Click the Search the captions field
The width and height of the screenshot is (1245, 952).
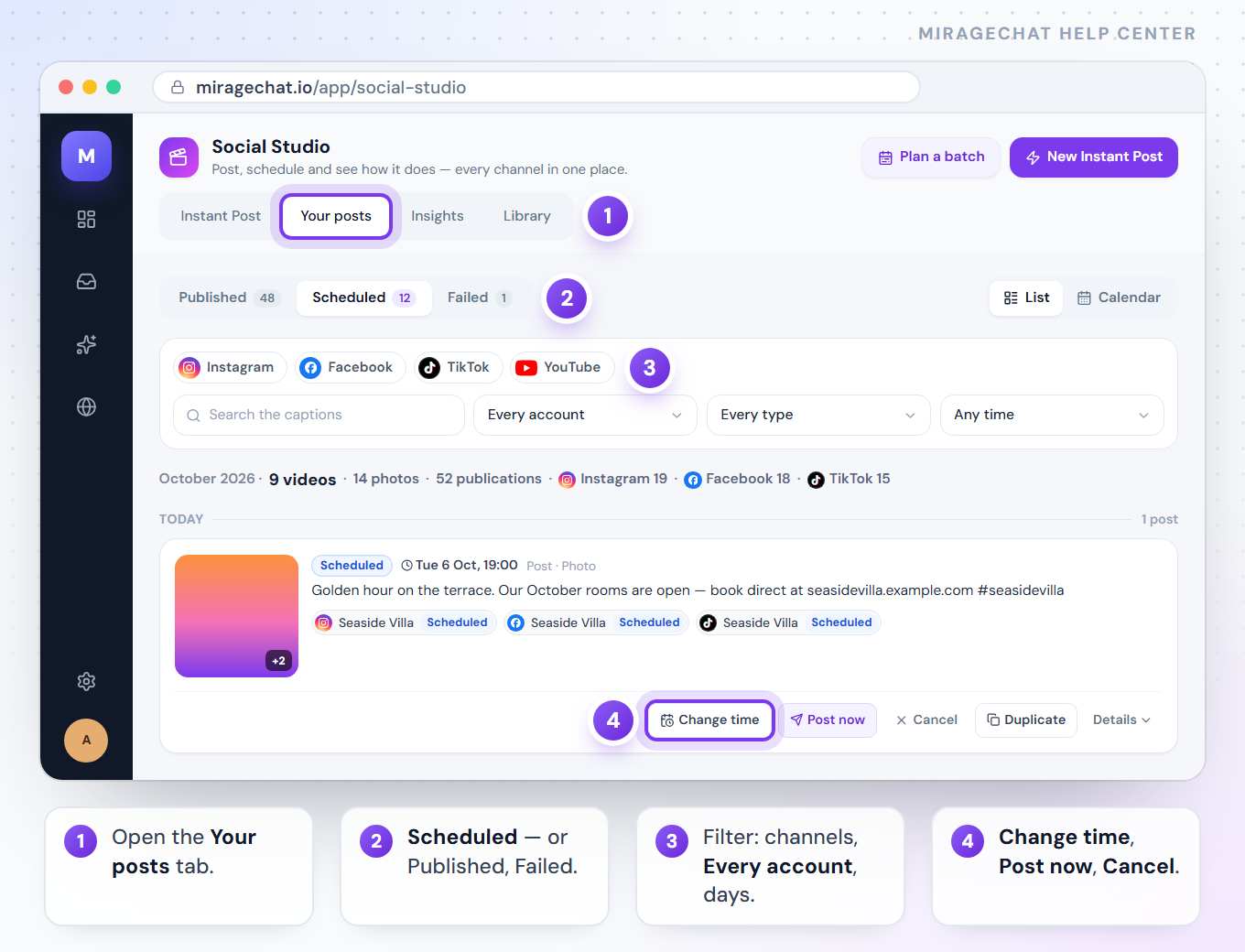click(319, 415)
